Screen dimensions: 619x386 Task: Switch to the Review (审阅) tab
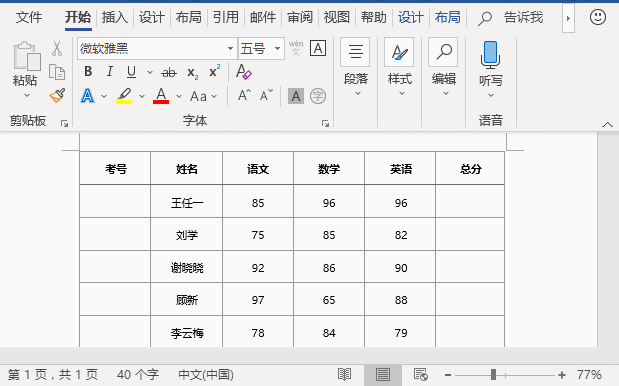click(x=300, y=17)
